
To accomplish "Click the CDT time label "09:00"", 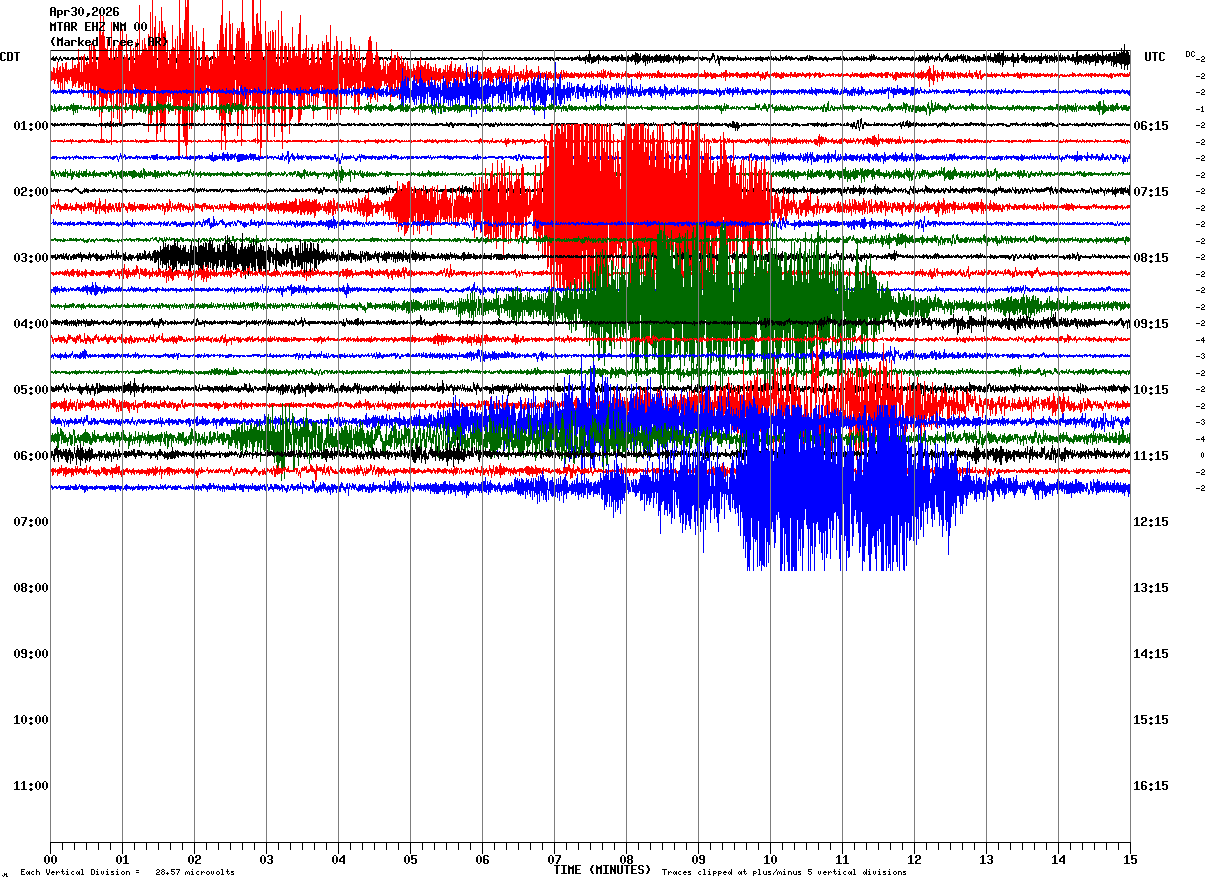I will coord(31,654).
